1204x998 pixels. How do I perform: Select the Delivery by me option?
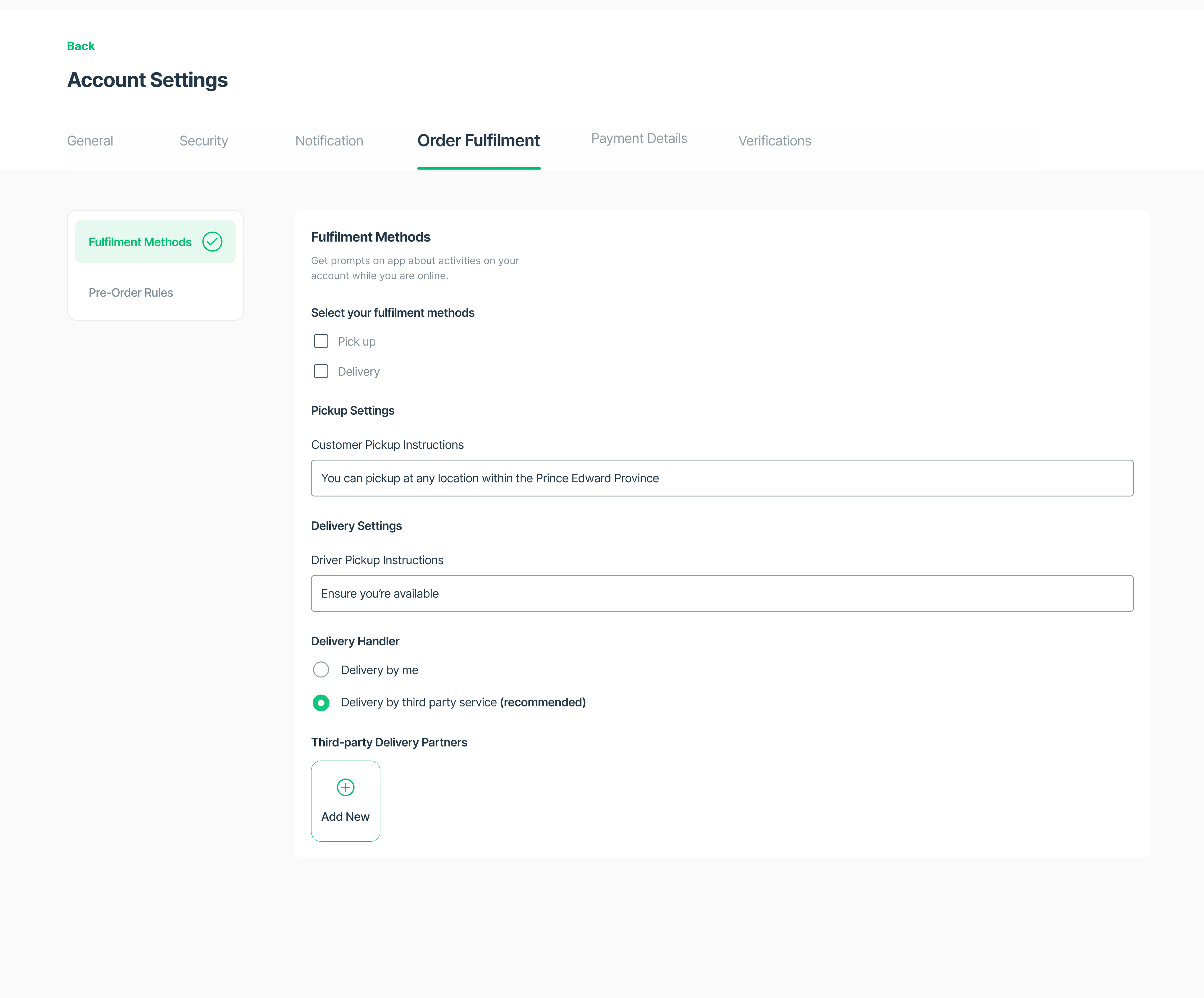321,669
